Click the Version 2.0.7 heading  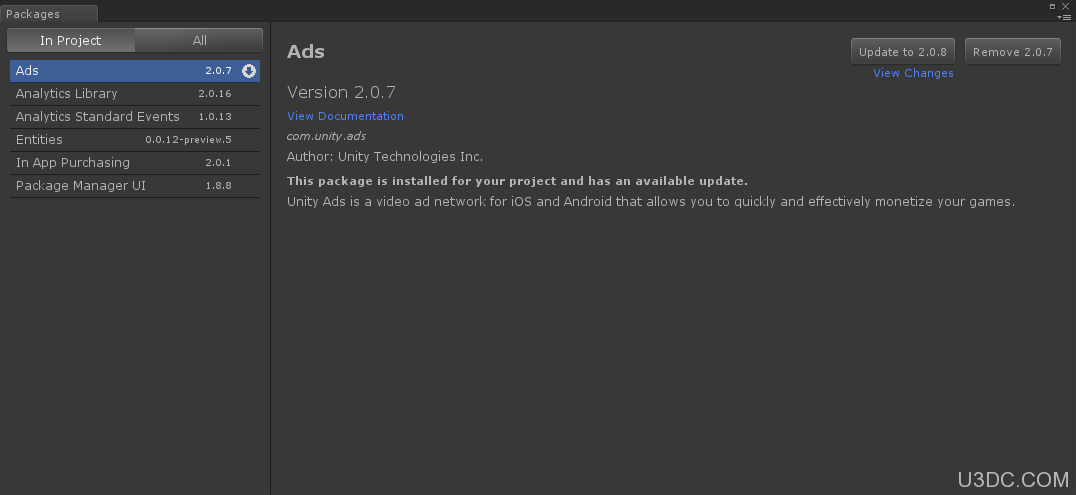click(x=341, y=92)
